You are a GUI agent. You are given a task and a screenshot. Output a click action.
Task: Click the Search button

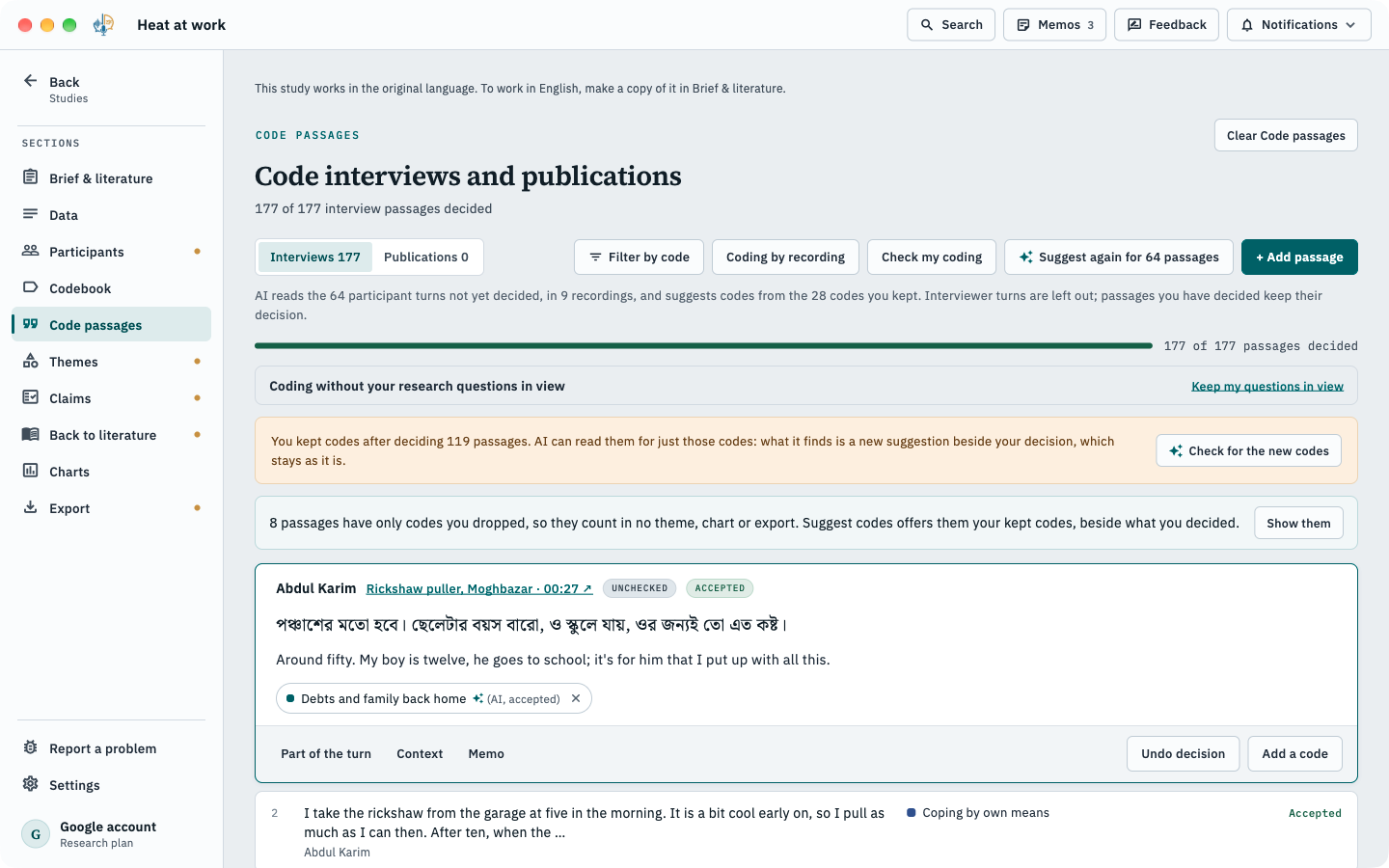pyautogui.click(x=951, y=25)
